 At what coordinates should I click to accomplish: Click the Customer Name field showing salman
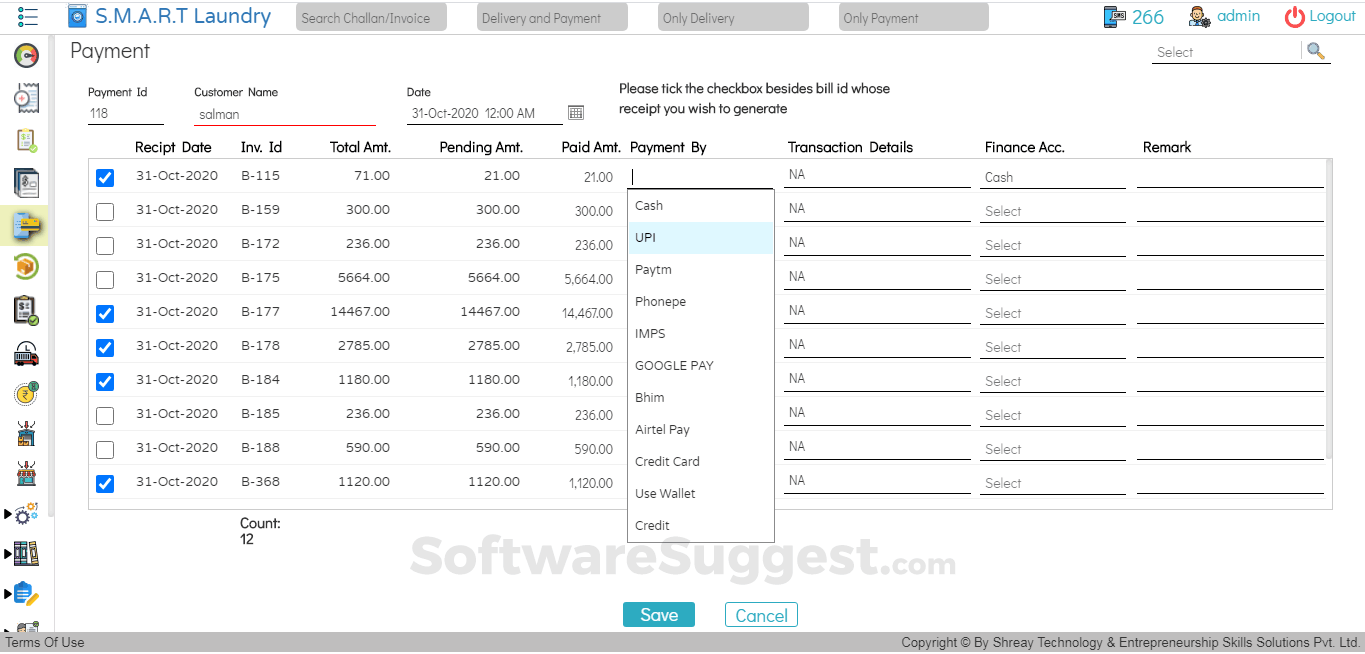pos(285,114)
